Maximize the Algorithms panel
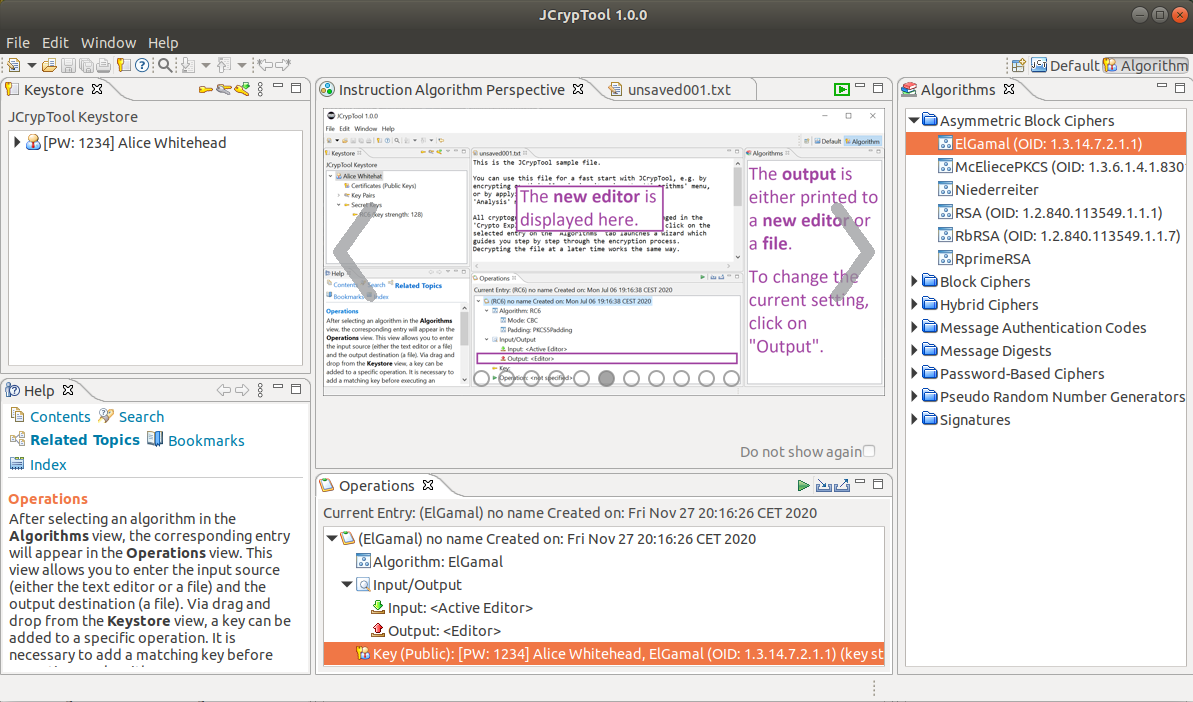The height and width of the screenshot is (702, 1193). click(1180, 88)
